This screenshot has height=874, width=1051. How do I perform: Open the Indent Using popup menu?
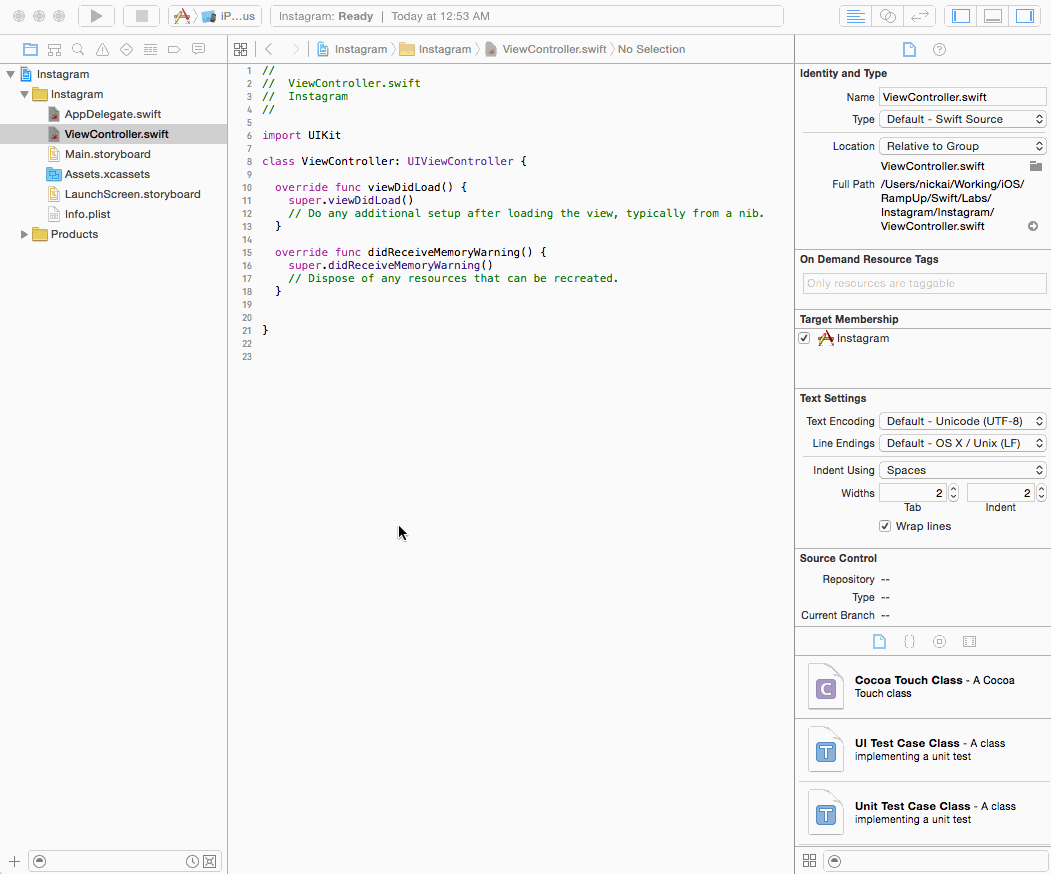point(962,470)
